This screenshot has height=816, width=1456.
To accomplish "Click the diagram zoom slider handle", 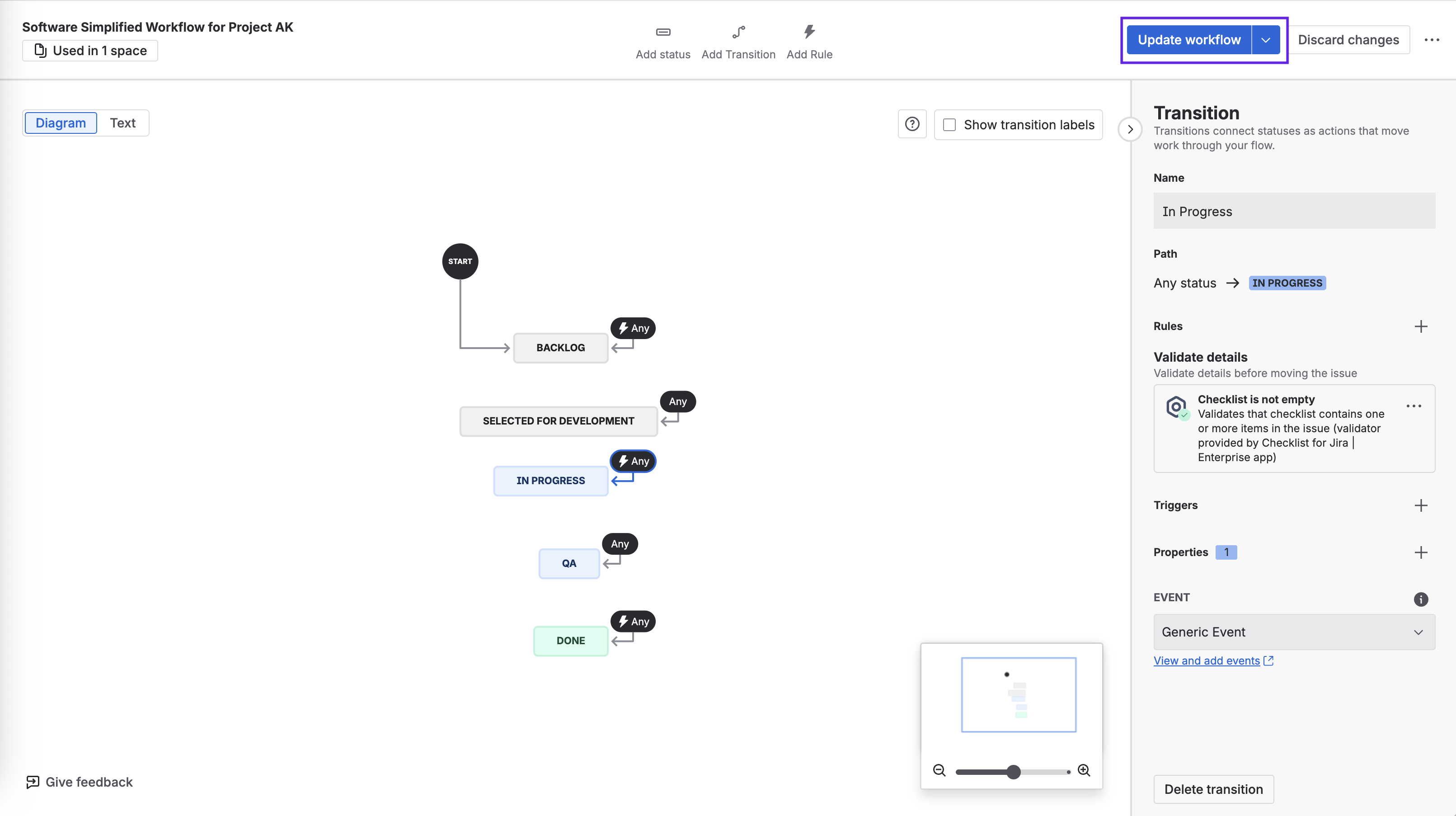I will [x=1014, y=772].
